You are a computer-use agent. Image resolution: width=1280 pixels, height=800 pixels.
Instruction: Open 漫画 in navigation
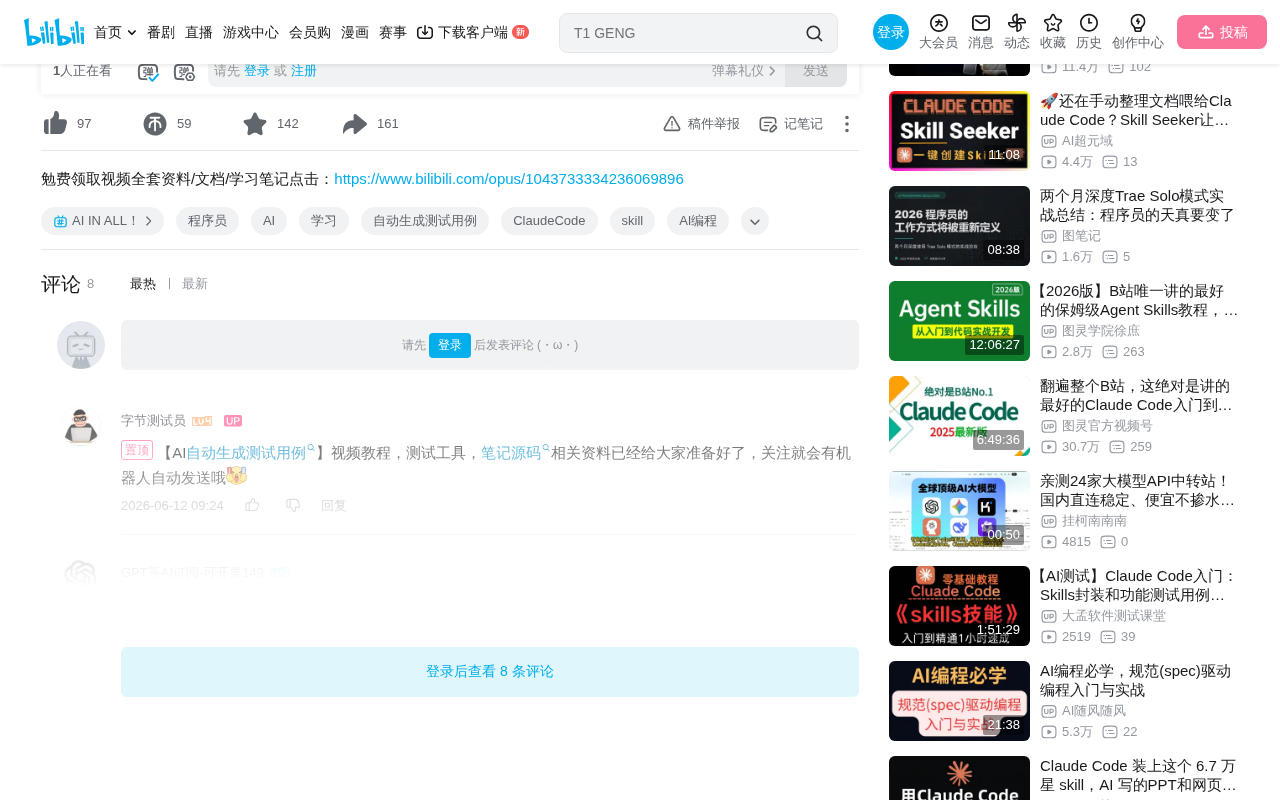tap(355, 32)
